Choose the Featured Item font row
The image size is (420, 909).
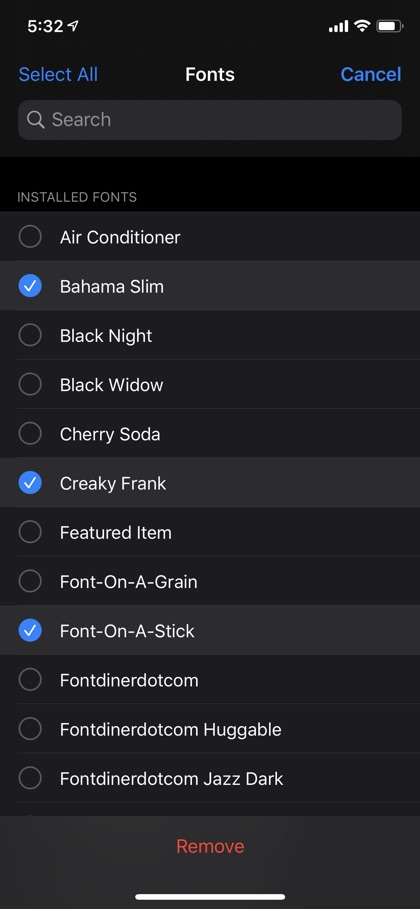(x=210, y=532)
